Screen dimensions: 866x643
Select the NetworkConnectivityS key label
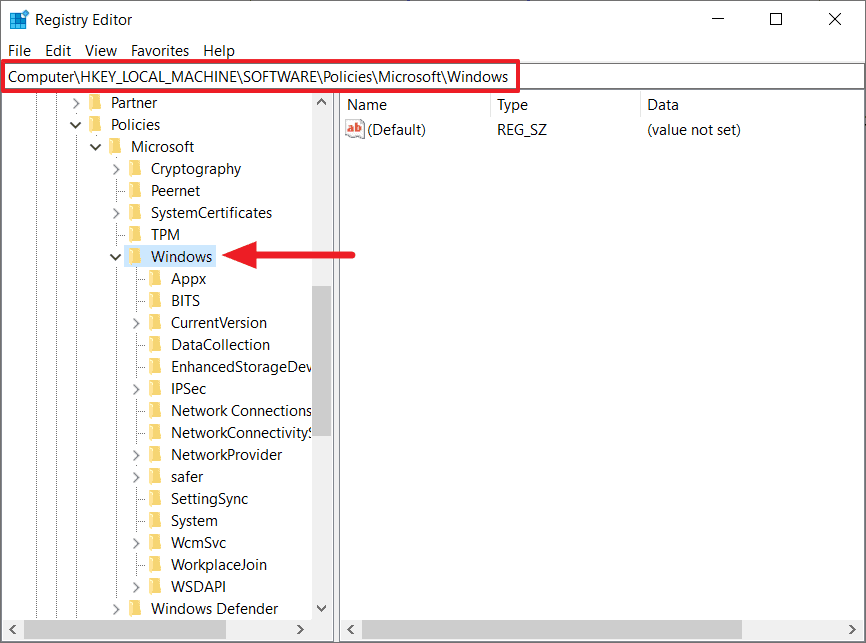coord(241,433)
